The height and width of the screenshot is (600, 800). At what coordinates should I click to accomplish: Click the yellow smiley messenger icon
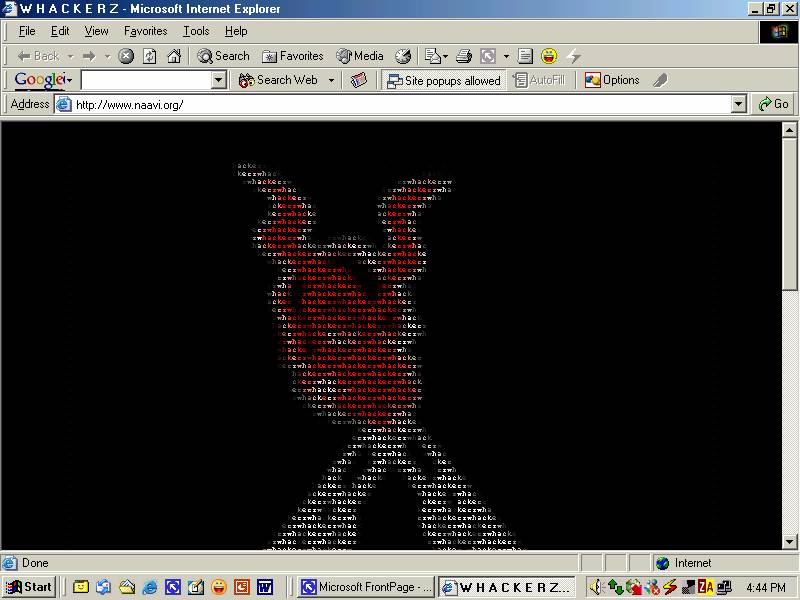(549, 56)
